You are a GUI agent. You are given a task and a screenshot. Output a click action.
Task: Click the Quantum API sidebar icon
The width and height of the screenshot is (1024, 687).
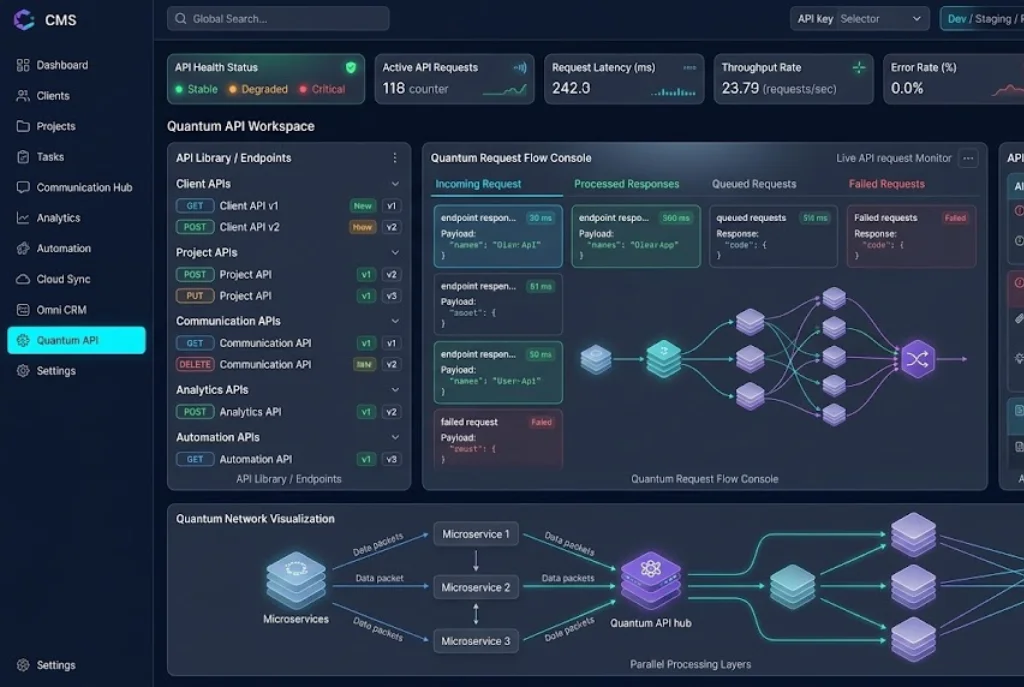tap(23, 340)
